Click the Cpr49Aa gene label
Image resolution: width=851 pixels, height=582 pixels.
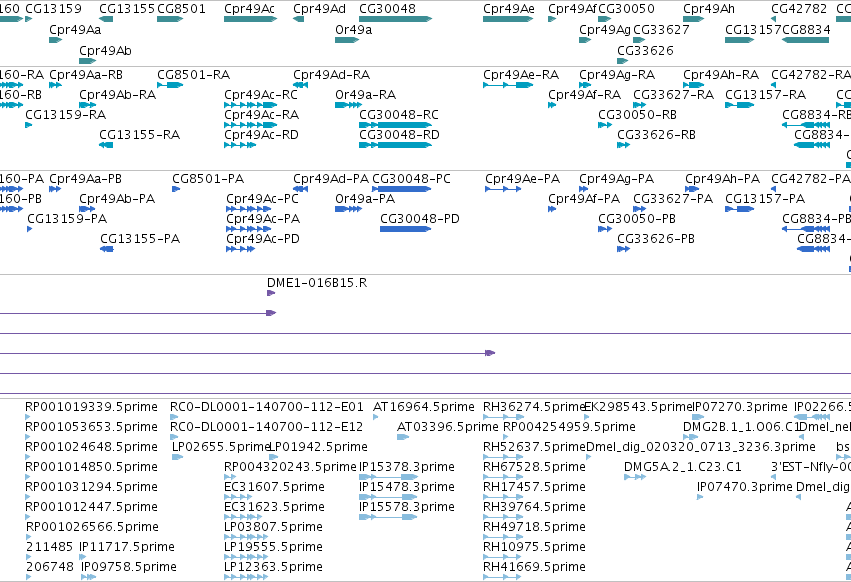click(75, 29)
